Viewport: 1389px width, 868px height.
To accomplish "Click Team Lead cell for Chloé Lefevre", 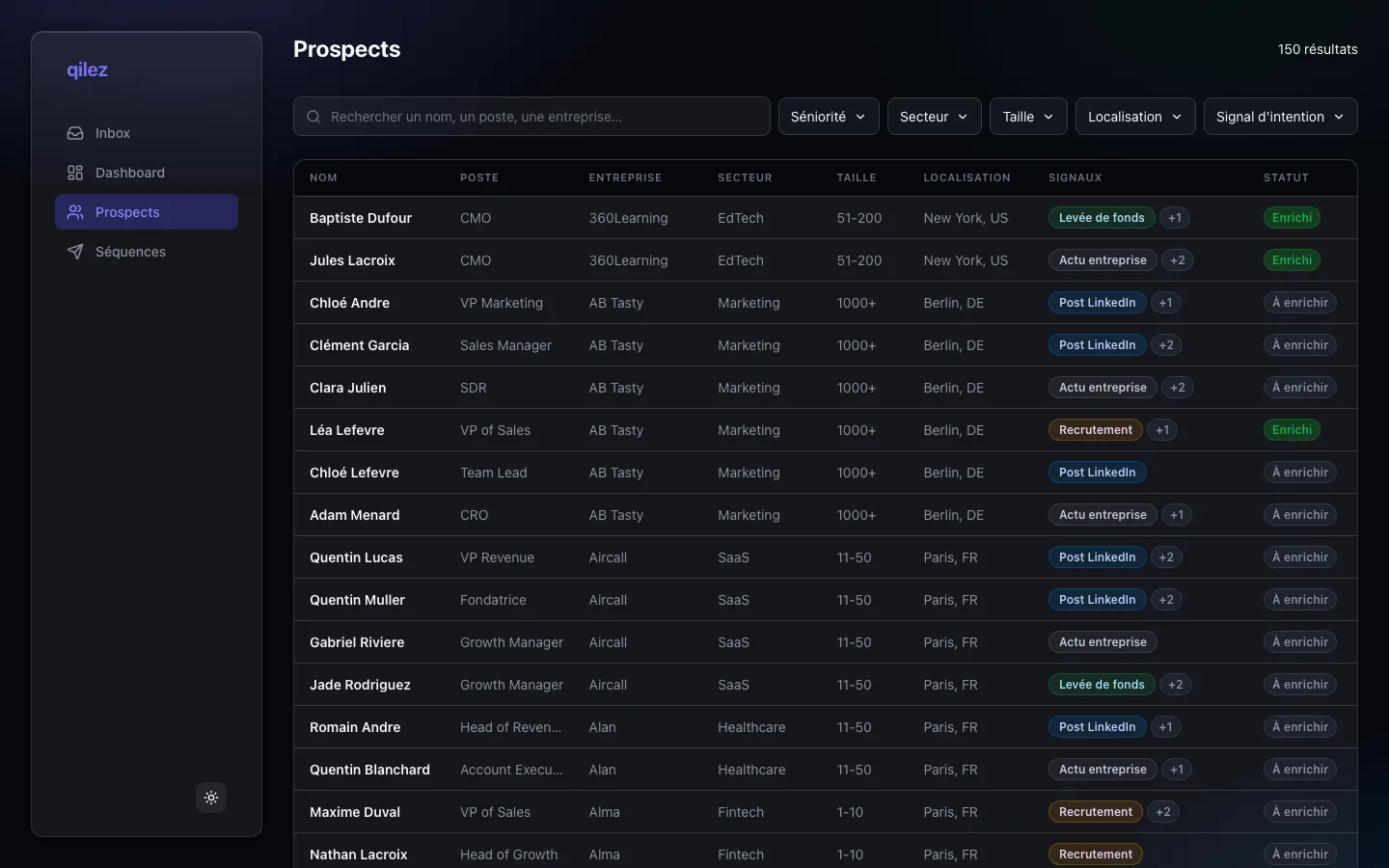I will coord(494,473).
